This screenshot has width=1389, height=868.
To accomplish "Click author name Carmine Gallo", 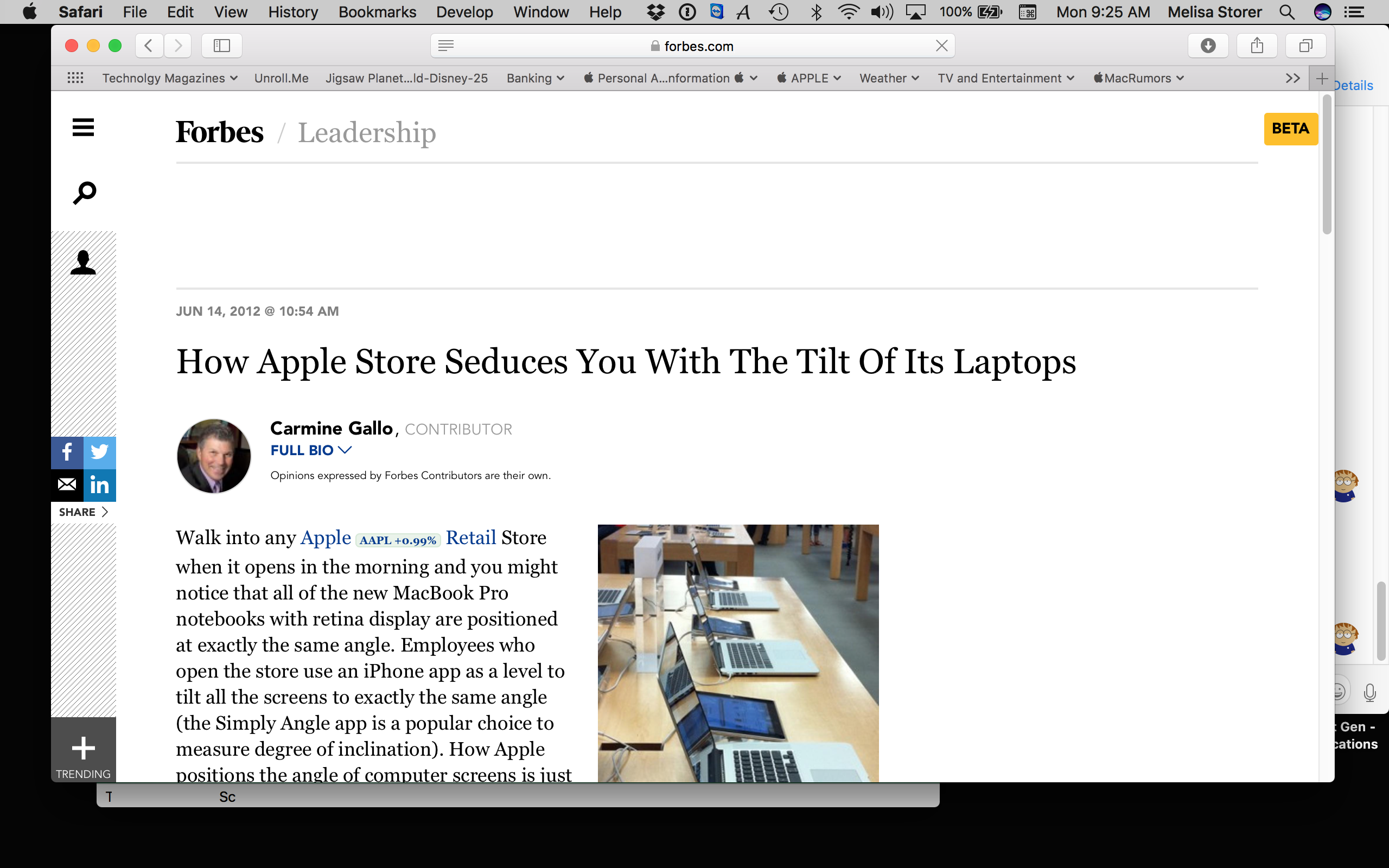I will [331, 428].
